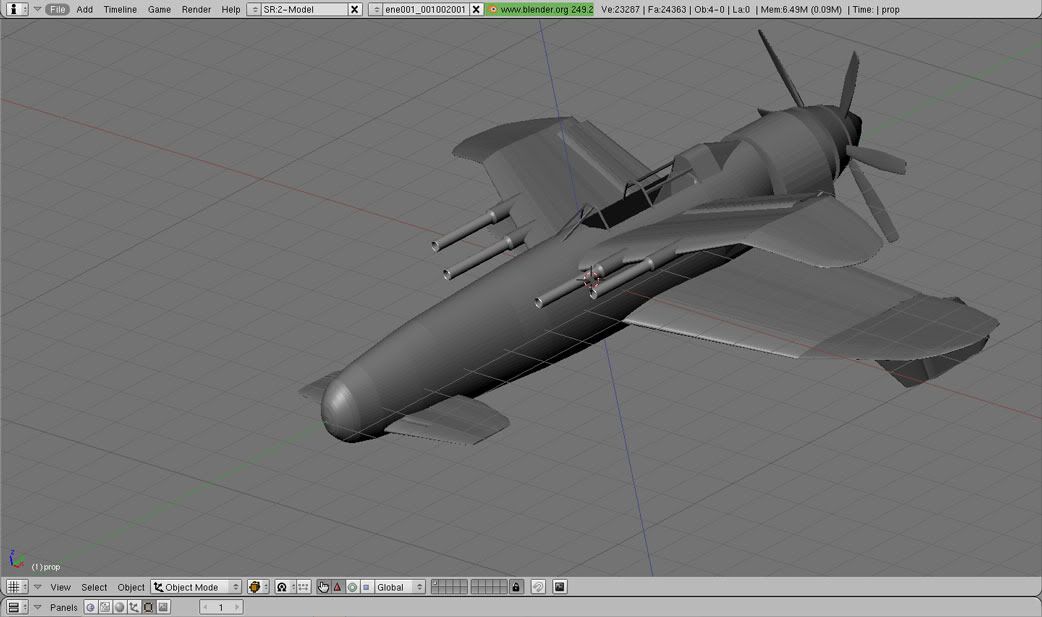Collapse the buttons header menus triangle
Viewport: 1042px width, 617px height.
tap(37, 607)
